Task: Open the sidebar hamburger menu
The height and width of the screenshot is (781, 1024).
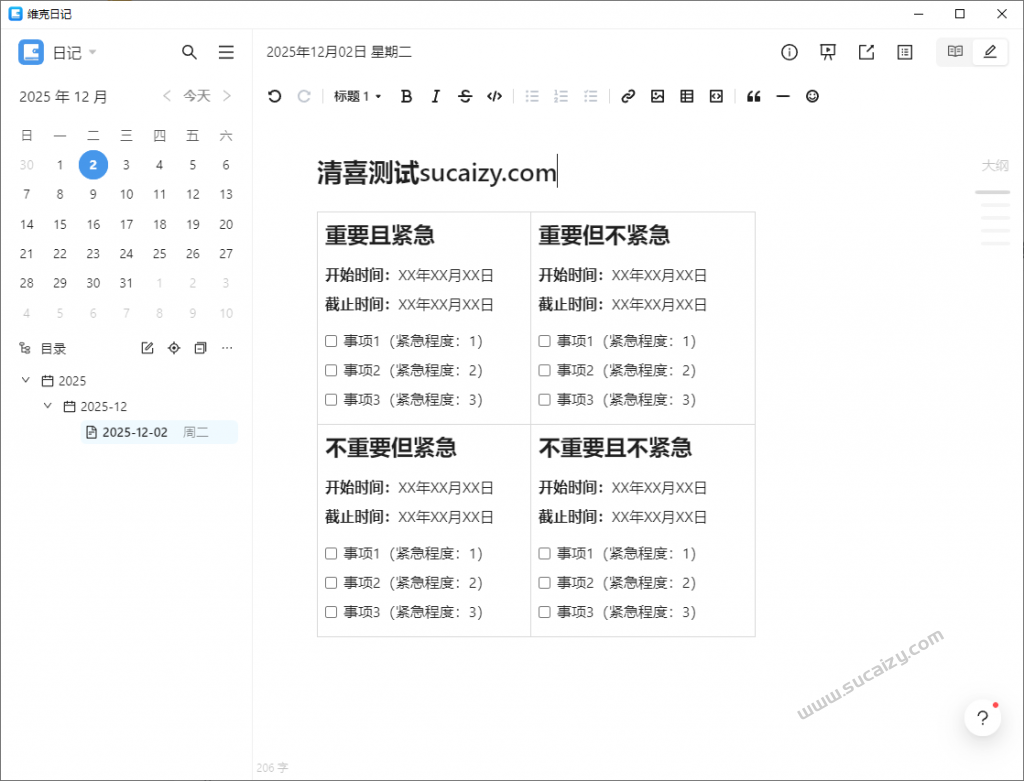Action: [226, 51]
